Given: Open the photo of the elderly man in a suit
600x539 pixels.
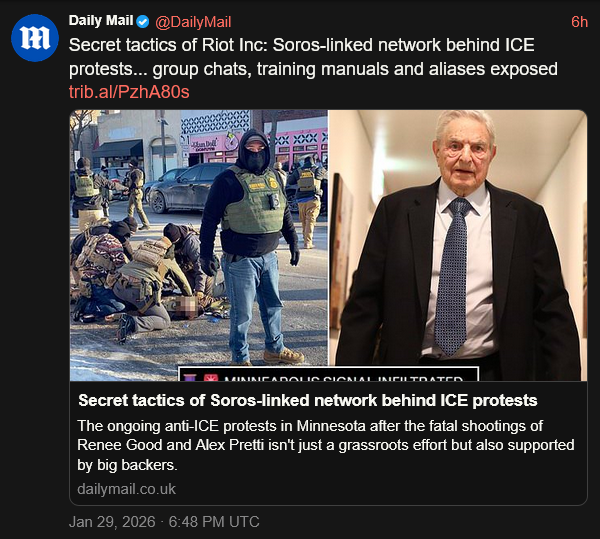Looking at the screenshot, I should pyautogui.click(x=458, y=240).
